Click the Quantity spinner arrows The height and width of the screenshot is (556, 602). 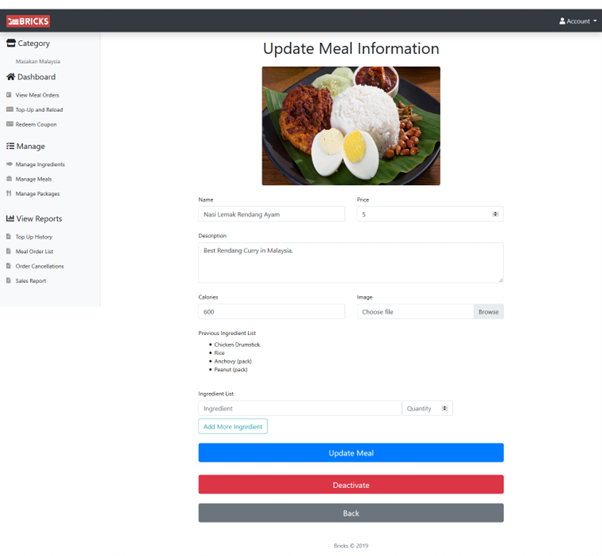click(x=445, y=408)
